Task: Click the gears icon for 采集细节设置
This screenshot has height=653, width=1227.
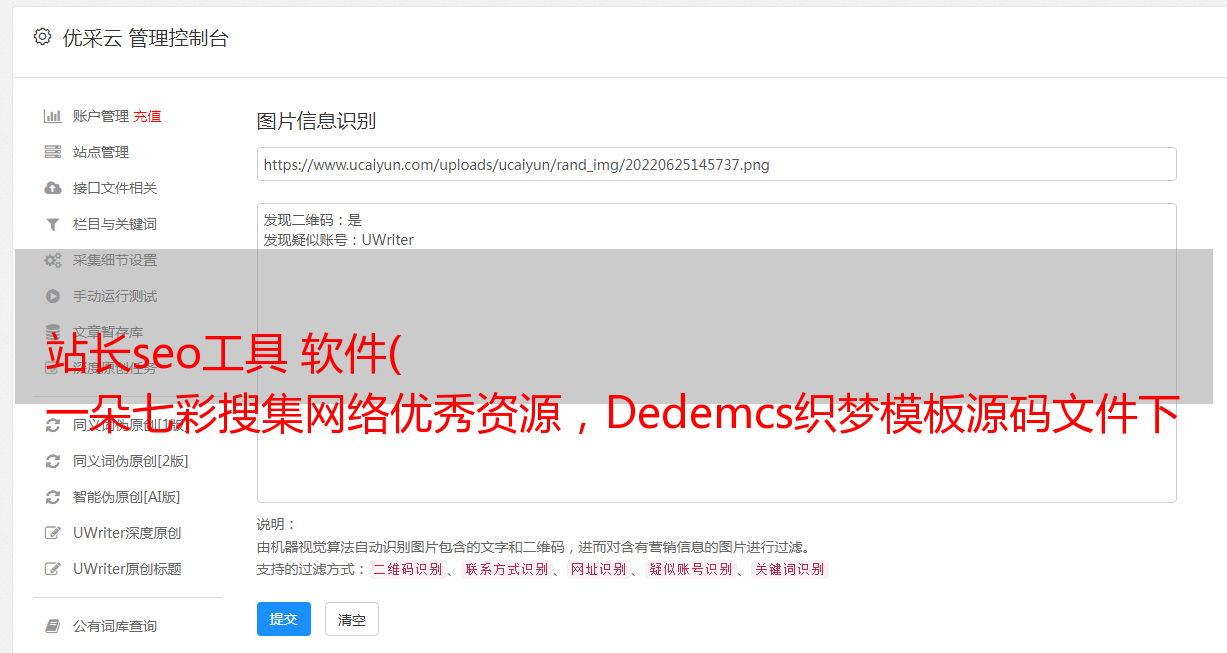Action: [53, 260]
